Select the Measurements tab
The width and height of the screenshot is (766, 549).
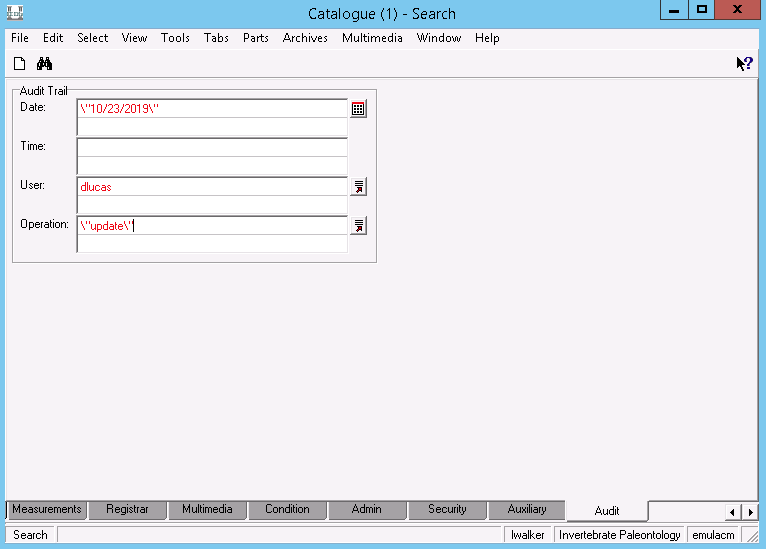(47, 509)
